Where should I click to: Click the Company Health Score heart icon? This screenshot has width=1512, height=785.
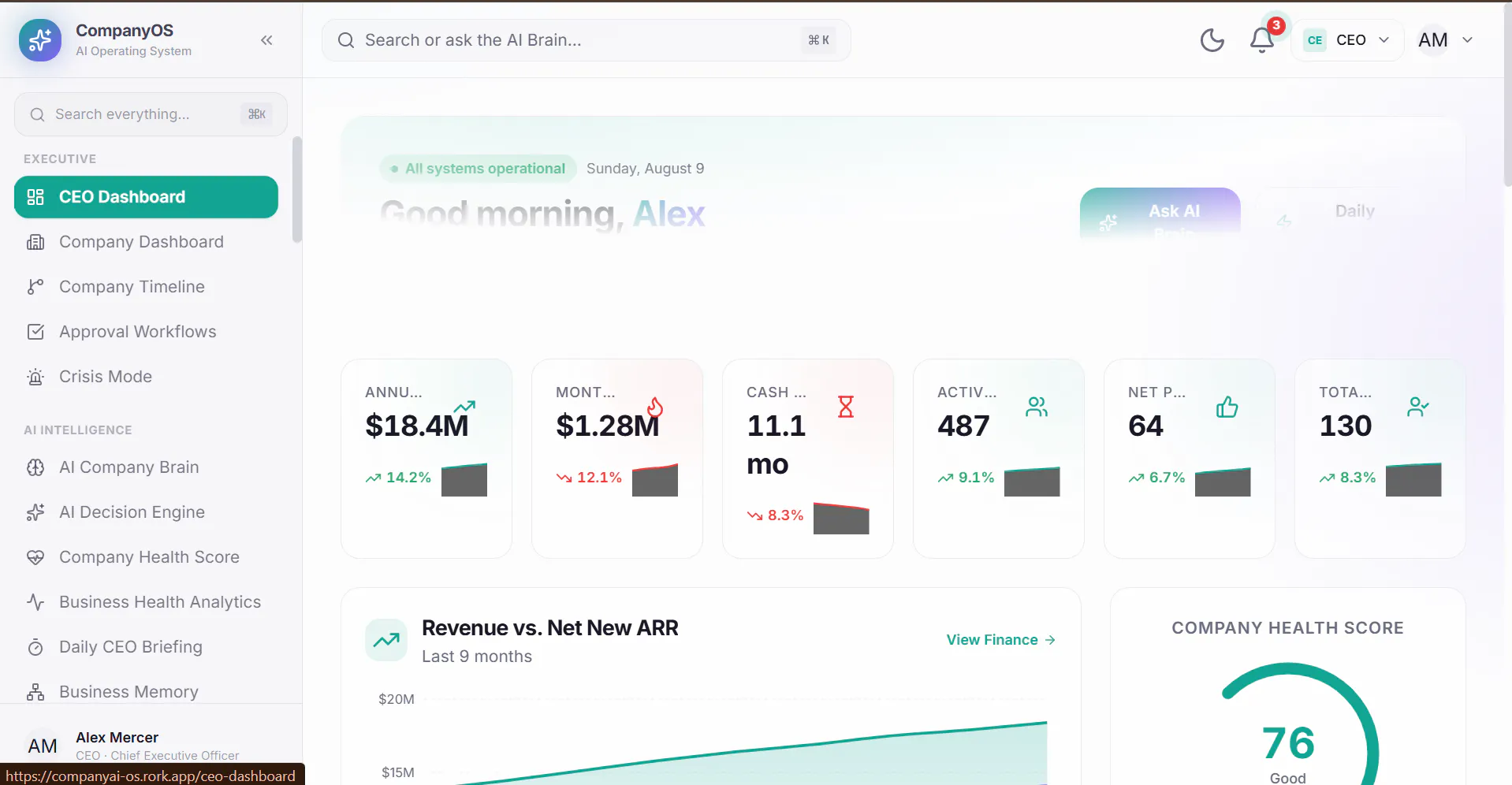[35, 557]
